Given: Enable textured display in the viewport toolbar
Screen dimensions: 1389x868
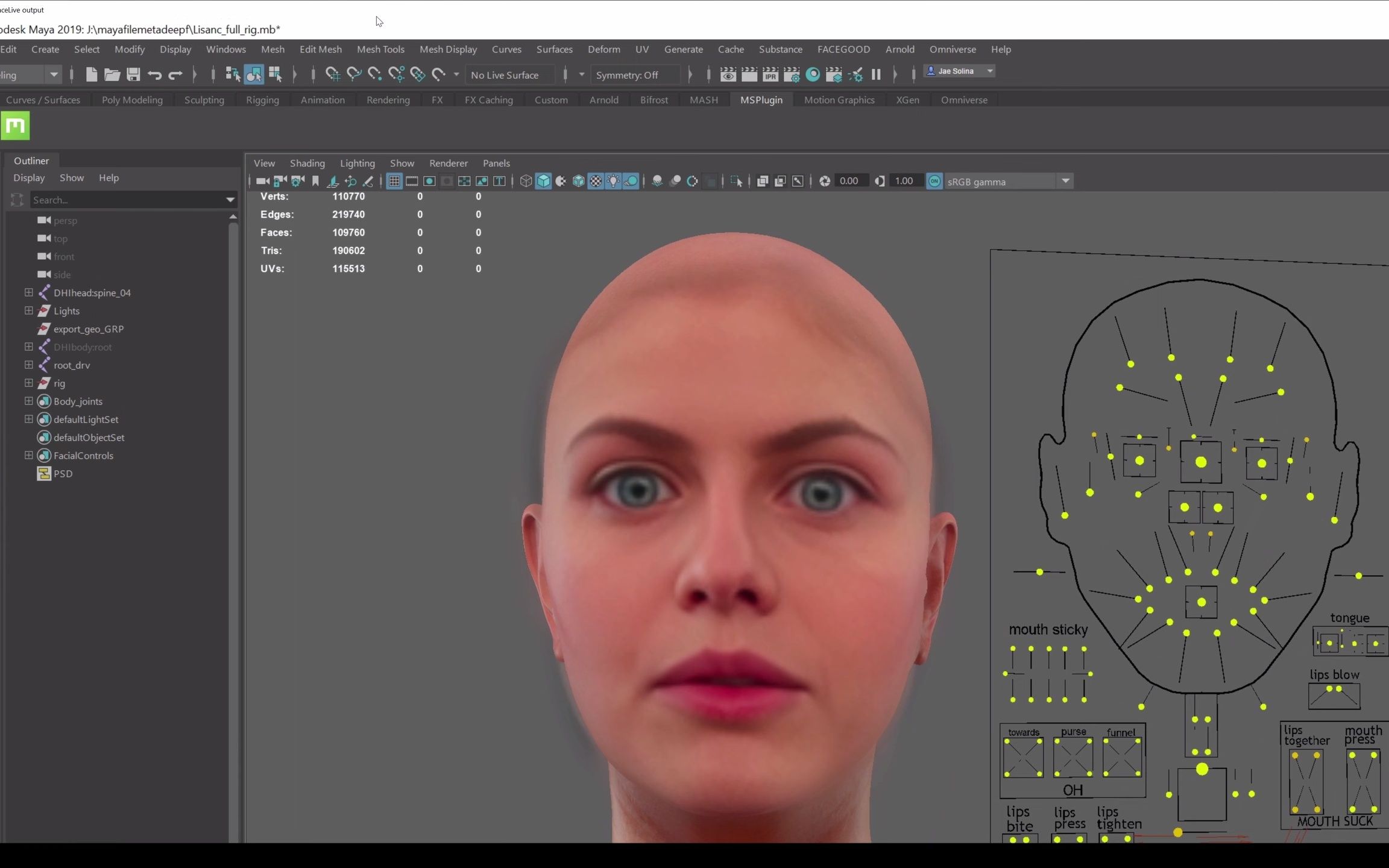Looking at the screenshot, I should pyautogui.click(x=596, y=181).
